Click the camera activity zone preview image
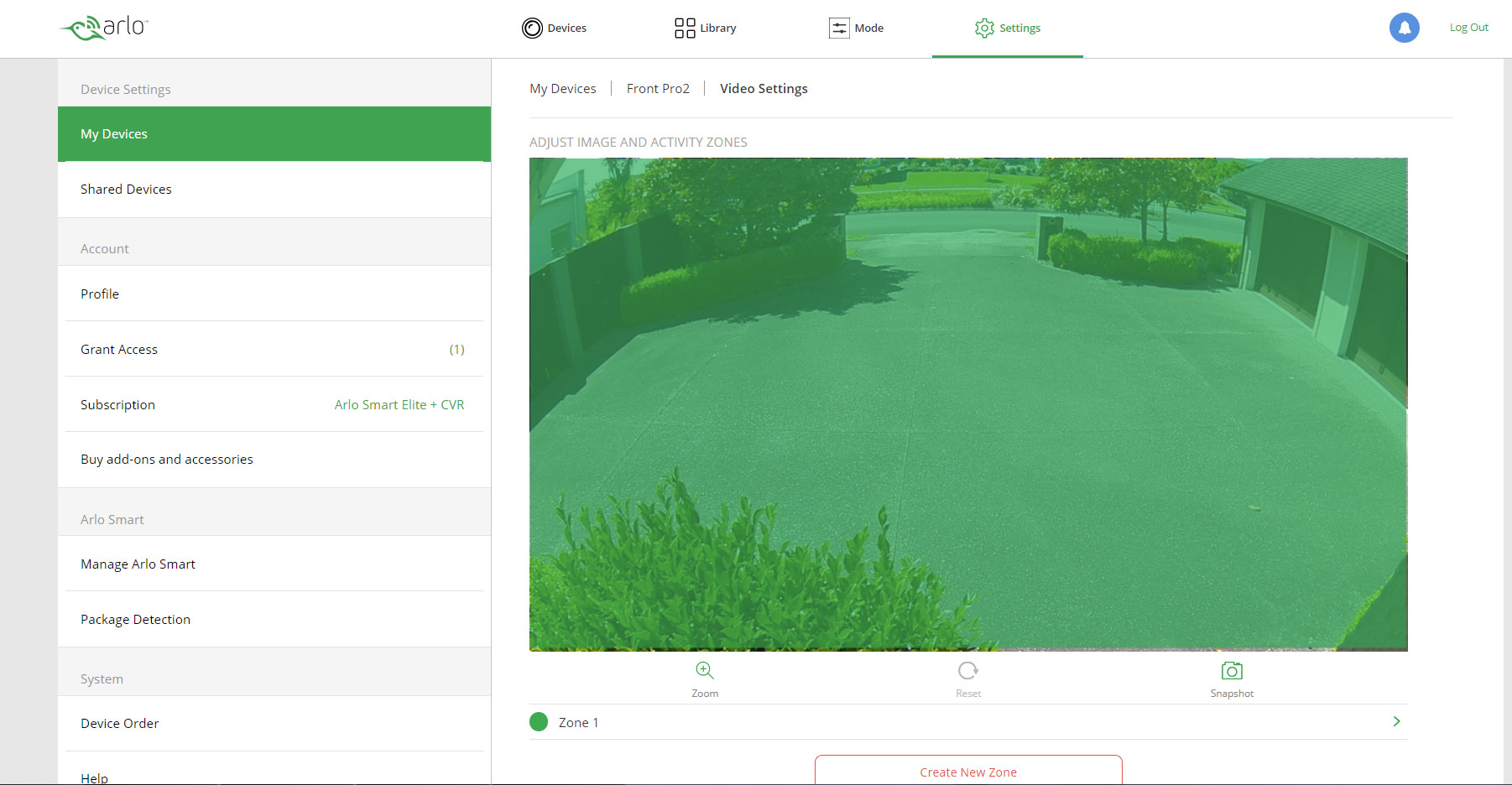Image resolution: width=1512 pixels, height=785 pixels. (x=967, y=404)
